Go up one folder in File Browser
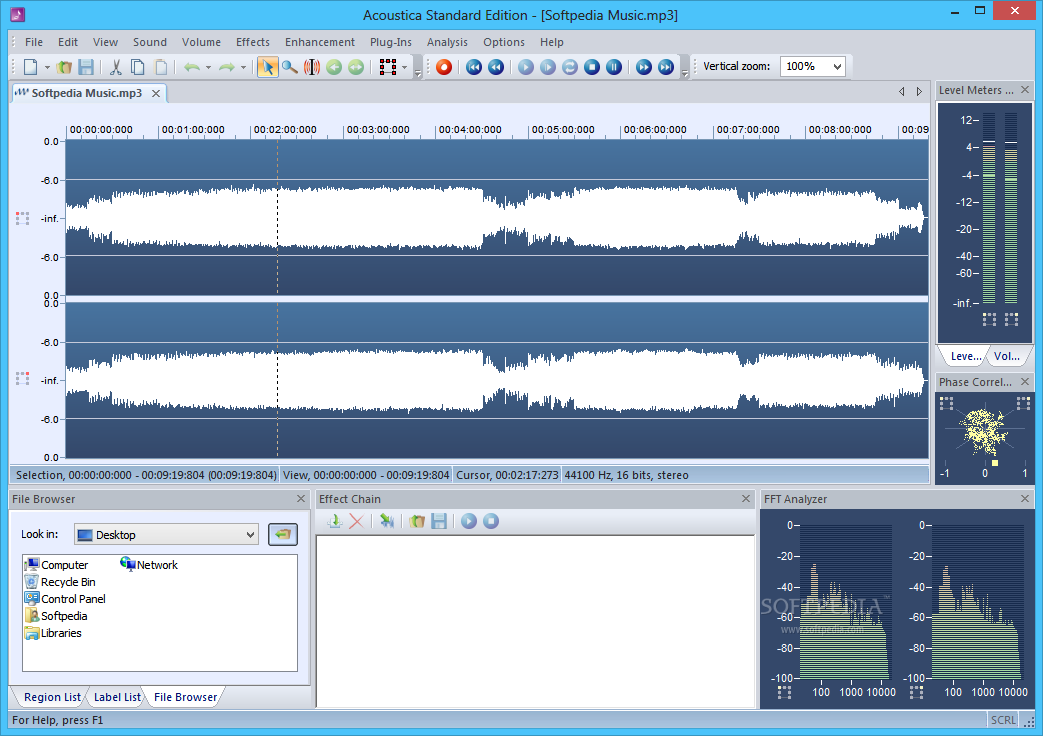This screenshot has height=736, width=1043. click(x=283, y=534)
